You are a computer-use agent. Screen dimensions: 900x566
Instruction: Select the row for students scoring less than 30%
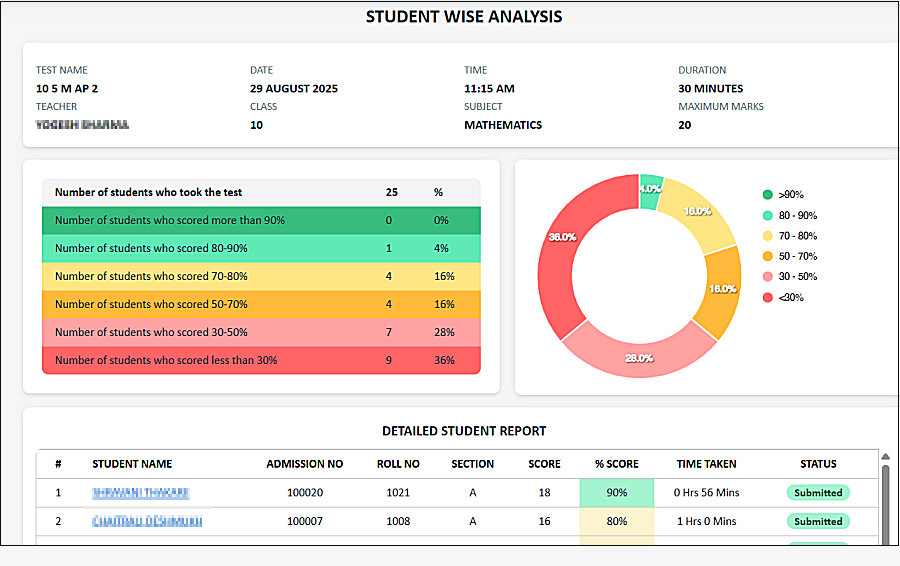260,360
